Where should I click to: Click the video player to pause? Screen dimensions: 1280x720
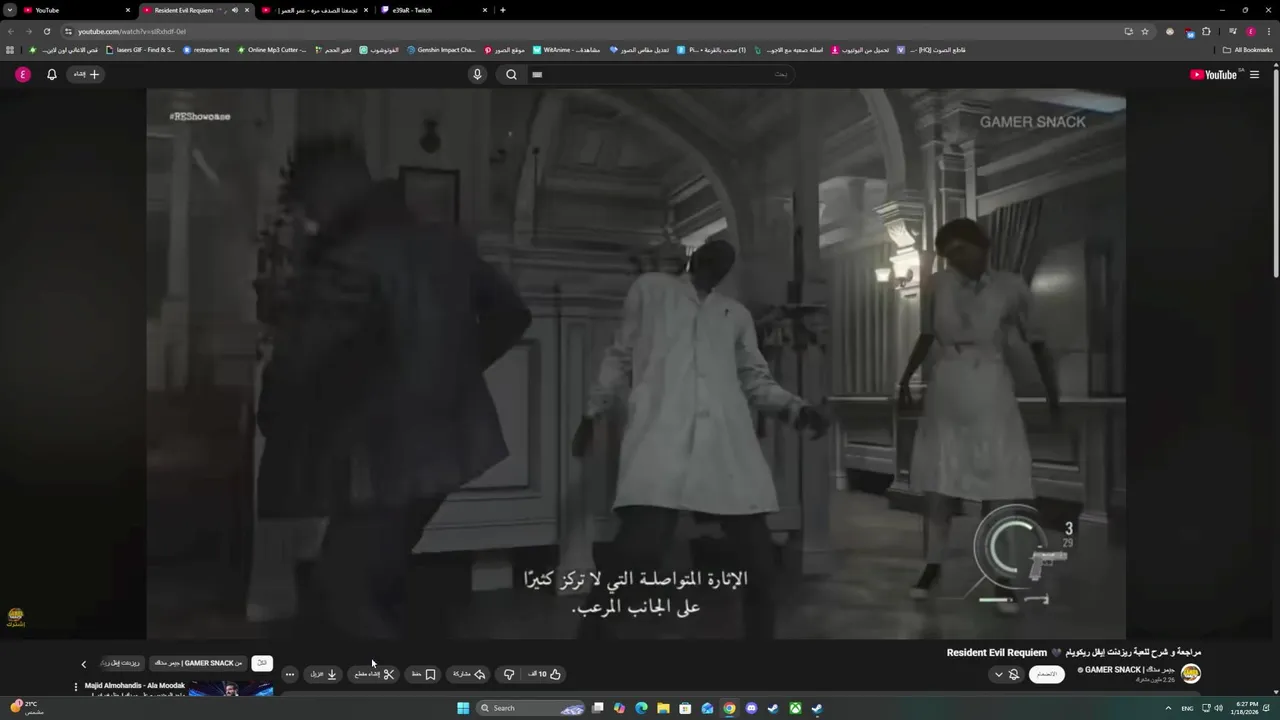point(636,363)
